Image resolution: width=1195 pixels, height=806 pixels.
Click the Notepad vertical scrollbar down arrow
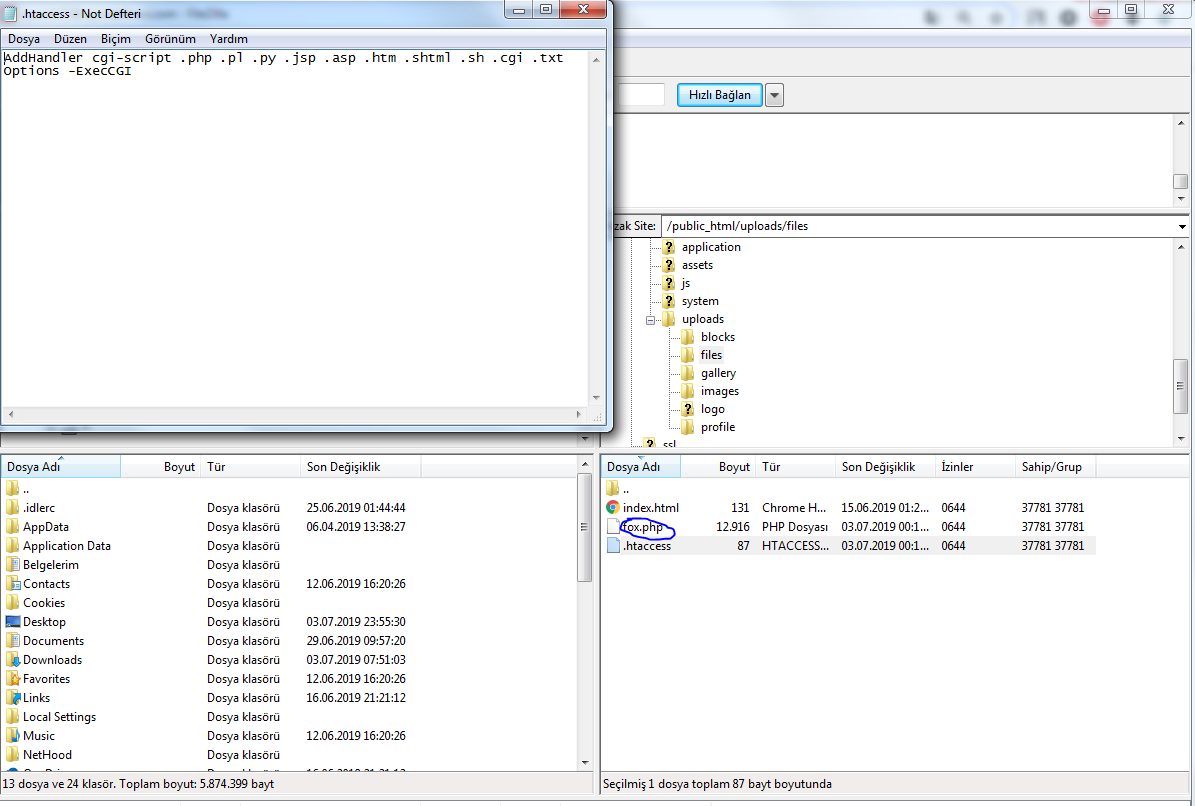coord(596,398)
